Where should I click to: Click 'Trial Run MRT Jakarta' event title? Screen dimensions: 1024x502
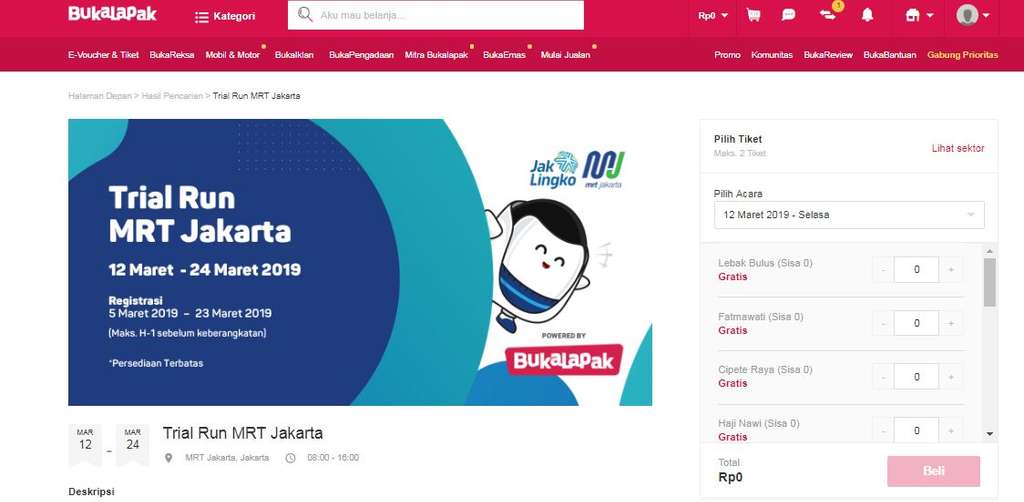(242, 433)
